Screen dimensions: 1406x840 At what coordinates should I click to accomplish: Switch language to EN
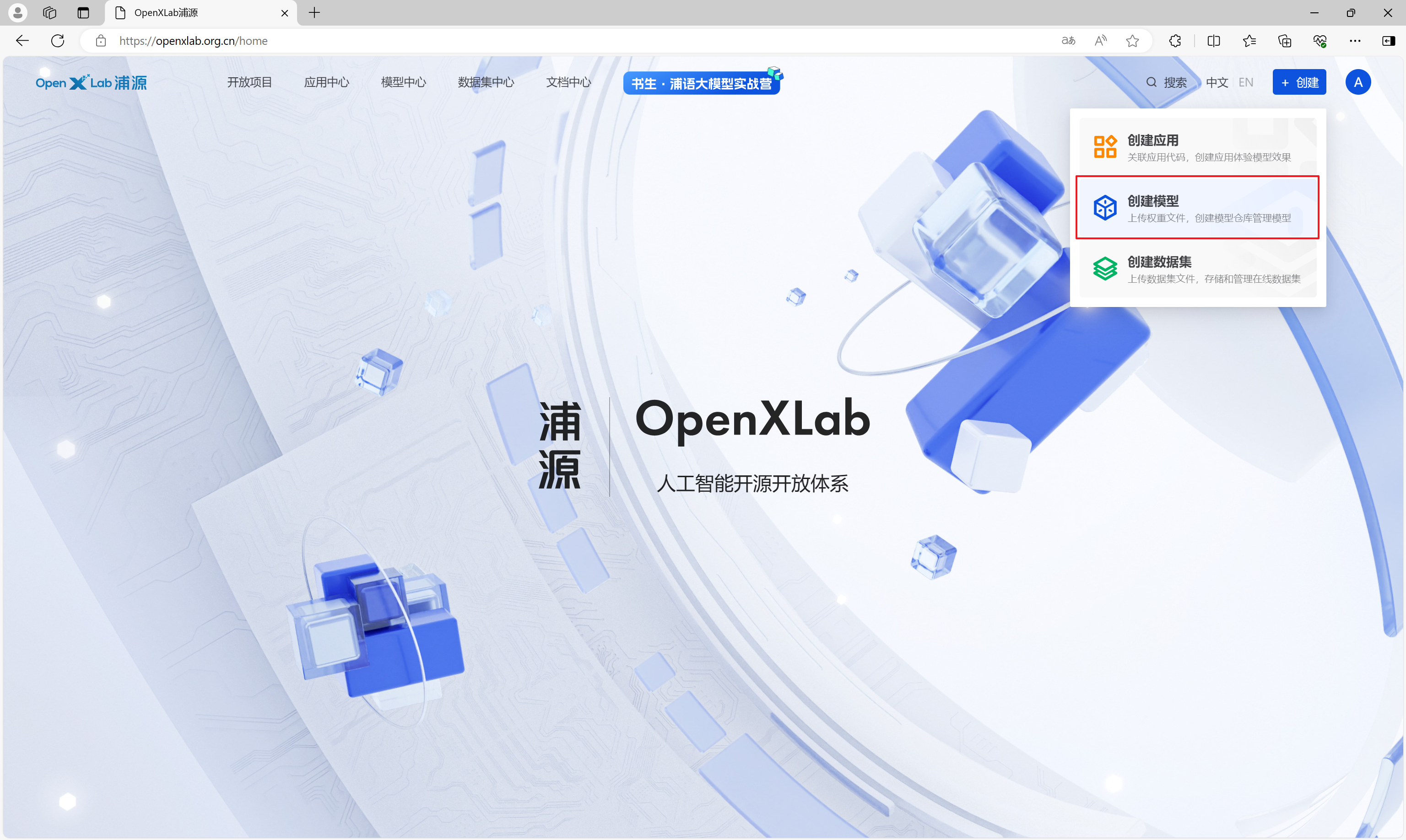[x=1246, y=83]
